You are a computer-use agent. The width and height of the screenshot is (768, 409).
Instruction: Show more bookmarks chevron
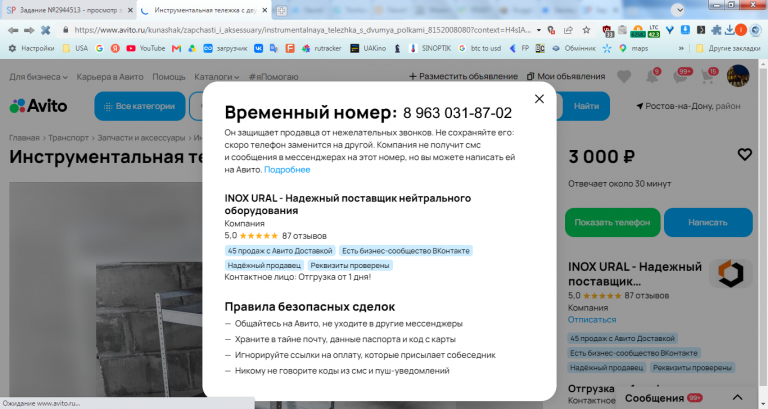[x=681, y=48]
